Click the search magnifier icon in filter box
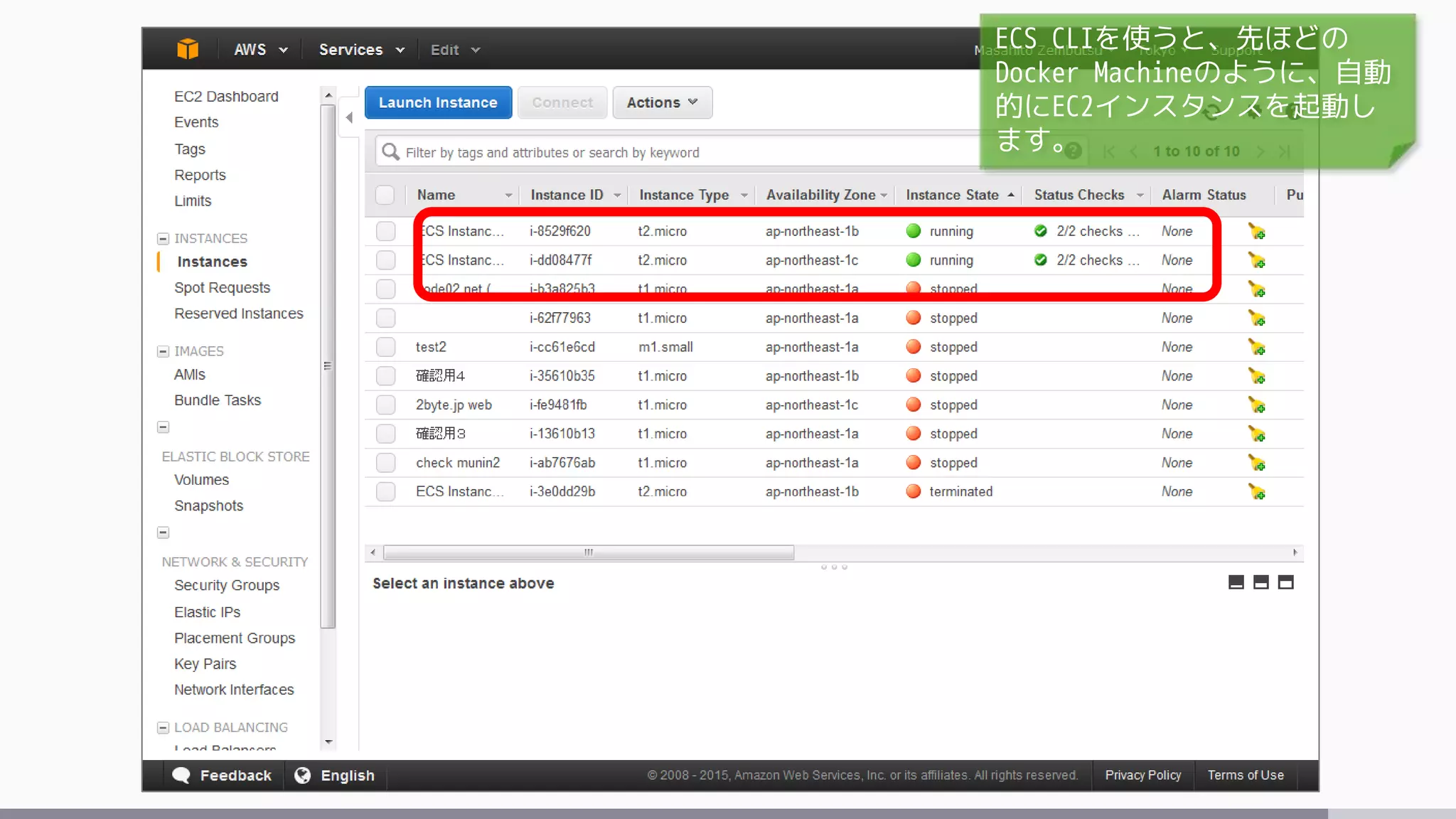This screenshot has height=819, width=1456. click(390, 151)
